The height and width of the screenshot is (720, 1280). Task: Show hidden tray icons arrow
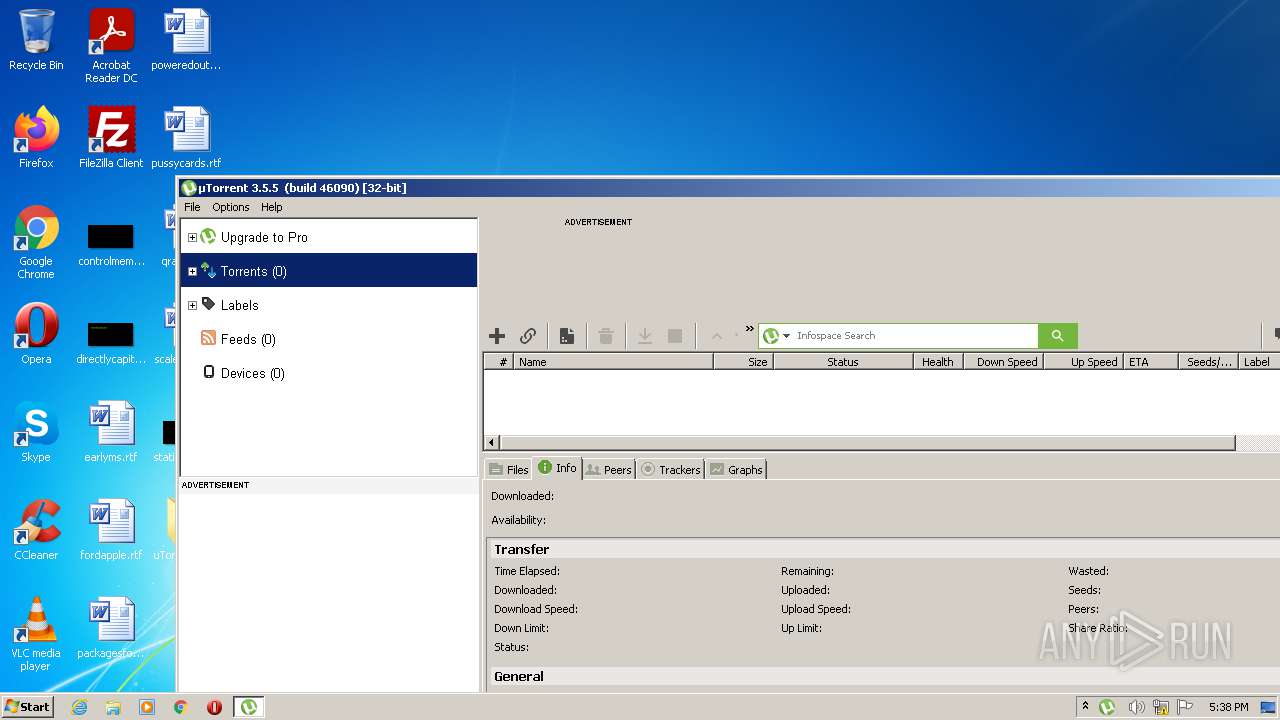pyautogui.click(x=1085, y=706)
